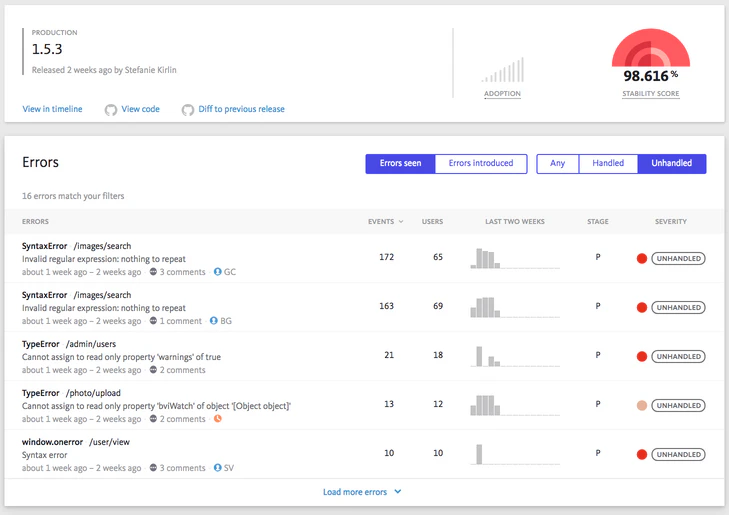Viewport: 729px width, 515px height.
Task: Click the red stability score gauge
Action: [651, 48]
